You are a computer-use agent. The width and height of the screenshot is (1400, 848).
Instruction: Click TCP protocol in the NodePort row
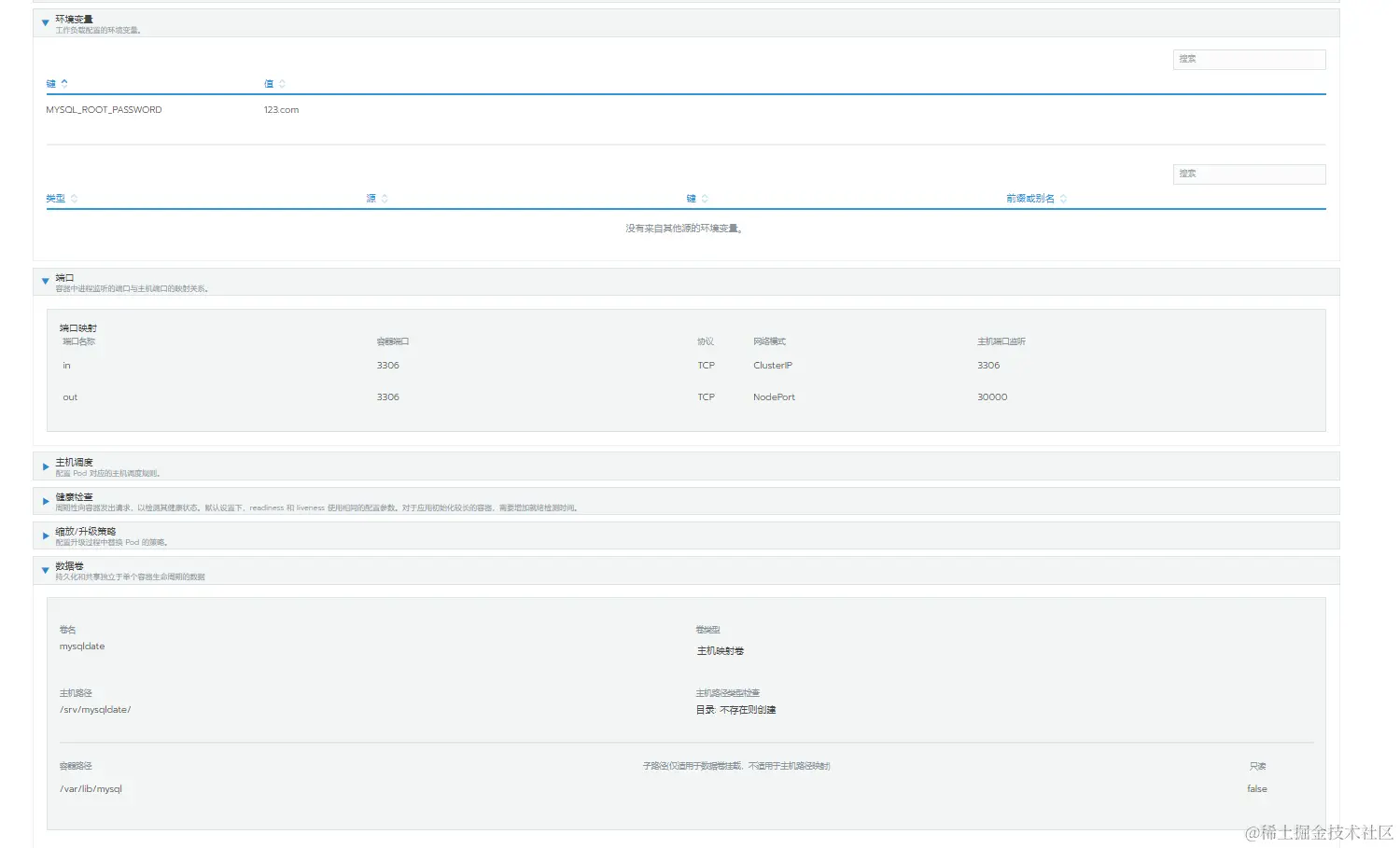point(706,397)
